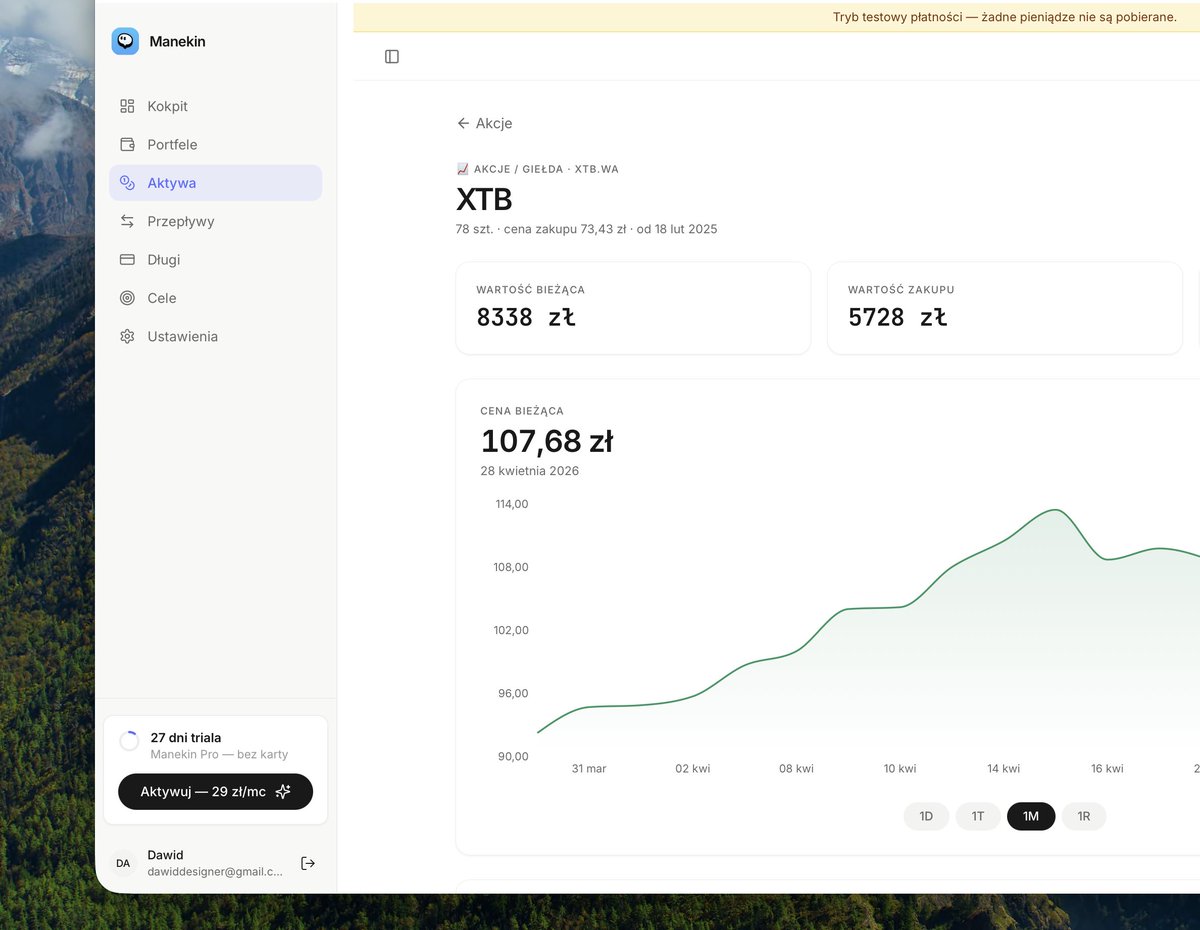The width and height of the screenshot is (1200, 930).
Task: Click the email dawiddesigner@gmail.c...
Action: [x=215, y=872]
